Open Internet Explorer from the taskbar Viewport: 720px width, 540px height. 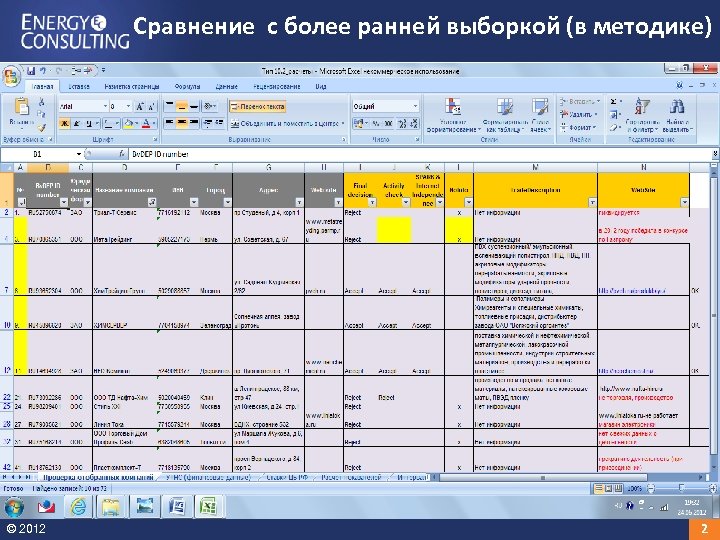[x=78, y=507]
